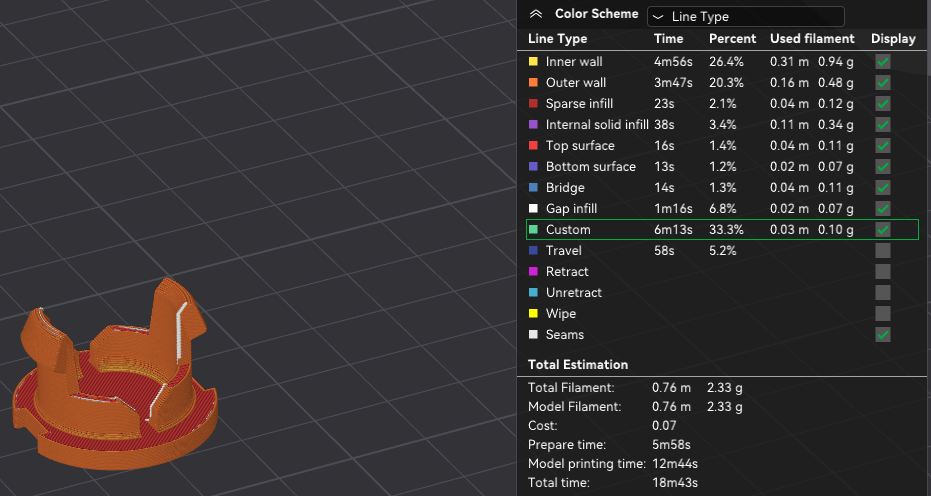Select the Sparse infill label
931x496 pixels.
point(580,103)
